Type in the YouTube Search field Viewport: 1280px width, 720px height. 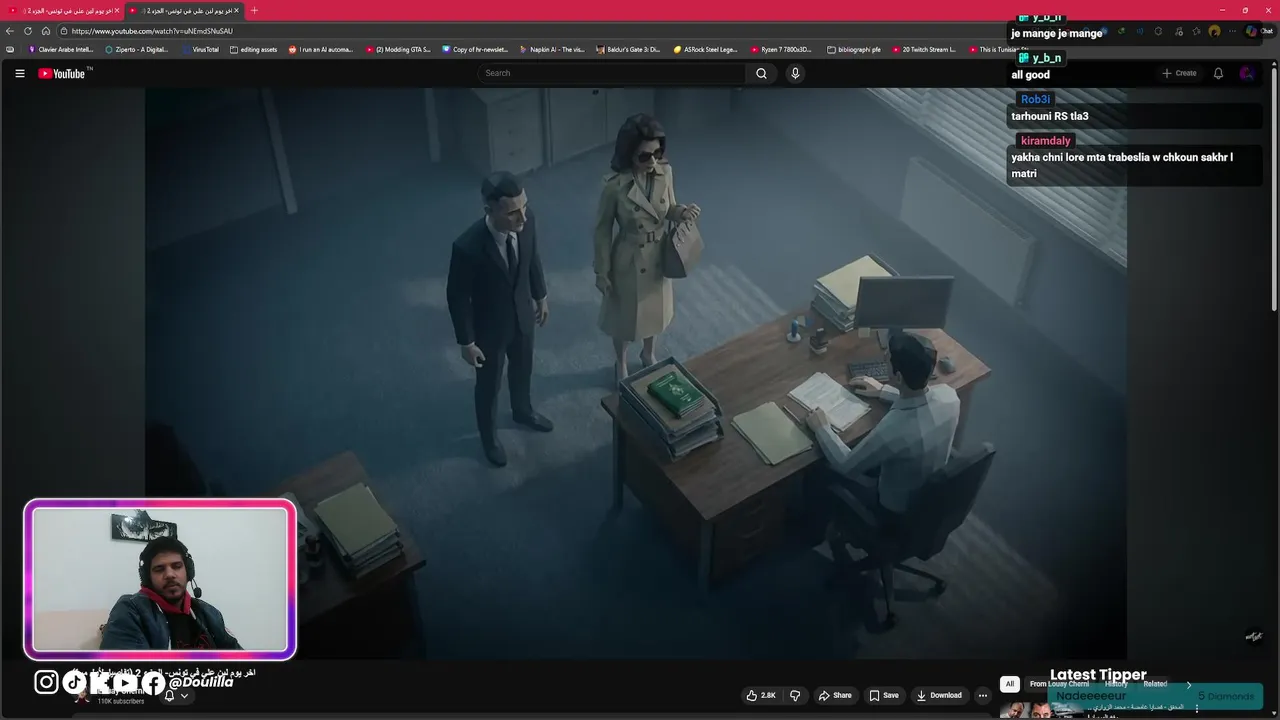[x=611, y=73]
